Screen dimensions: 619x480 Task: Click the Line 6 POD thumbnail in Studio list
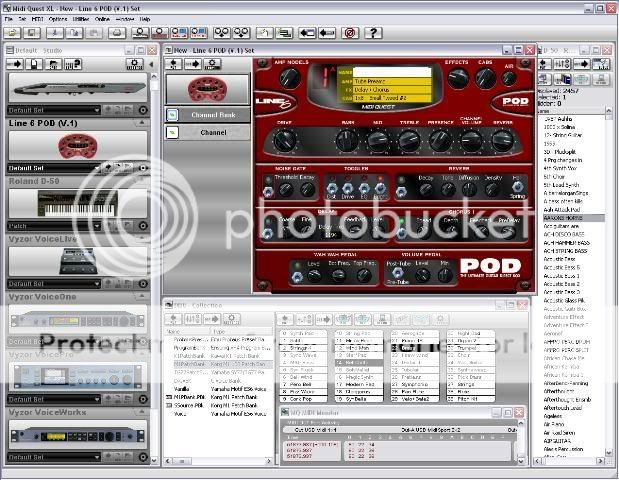78,146
